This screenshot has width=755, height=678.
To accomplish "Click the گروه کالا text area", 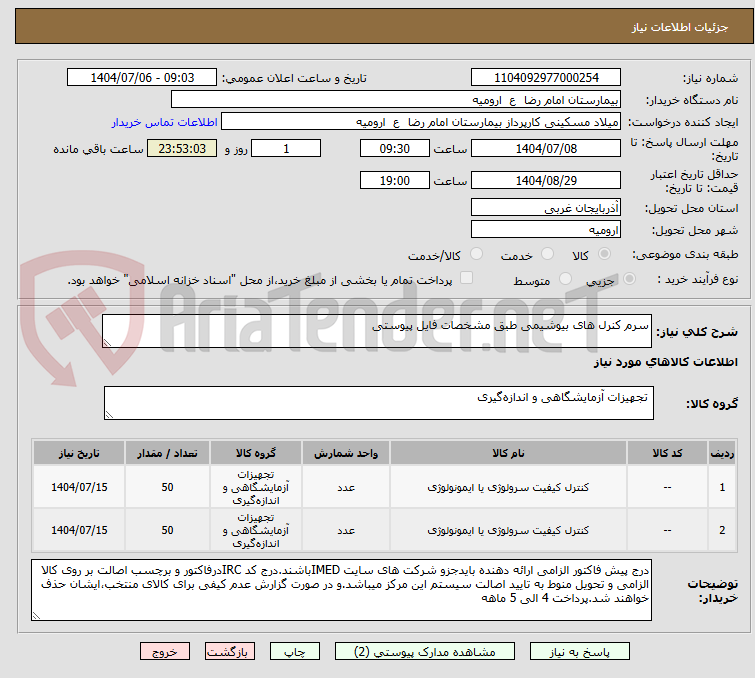I will (378, 403).
